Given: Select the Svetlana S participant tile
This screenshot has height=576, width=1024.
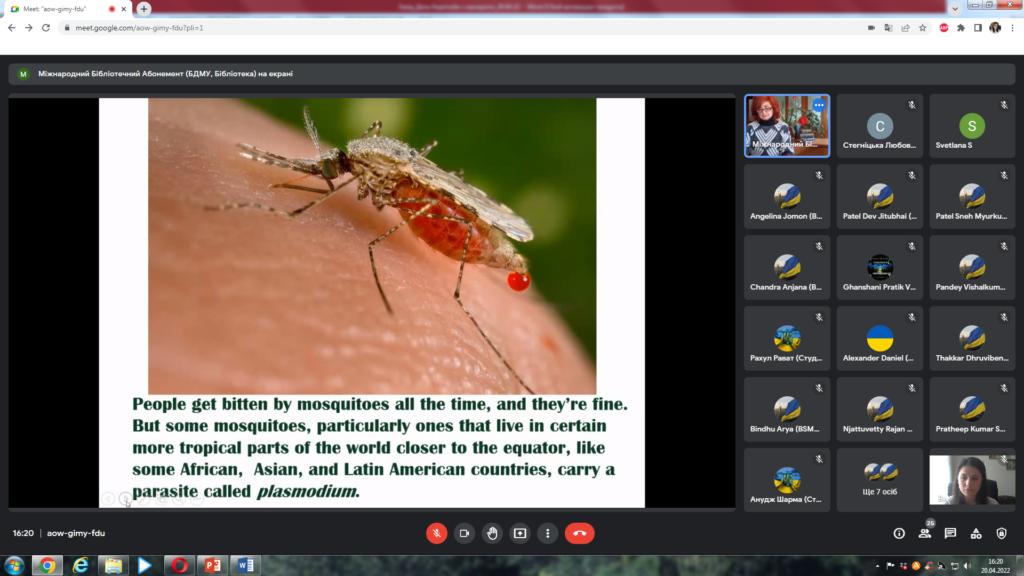Looking at the screenshot, I should (x=971, y=126).
